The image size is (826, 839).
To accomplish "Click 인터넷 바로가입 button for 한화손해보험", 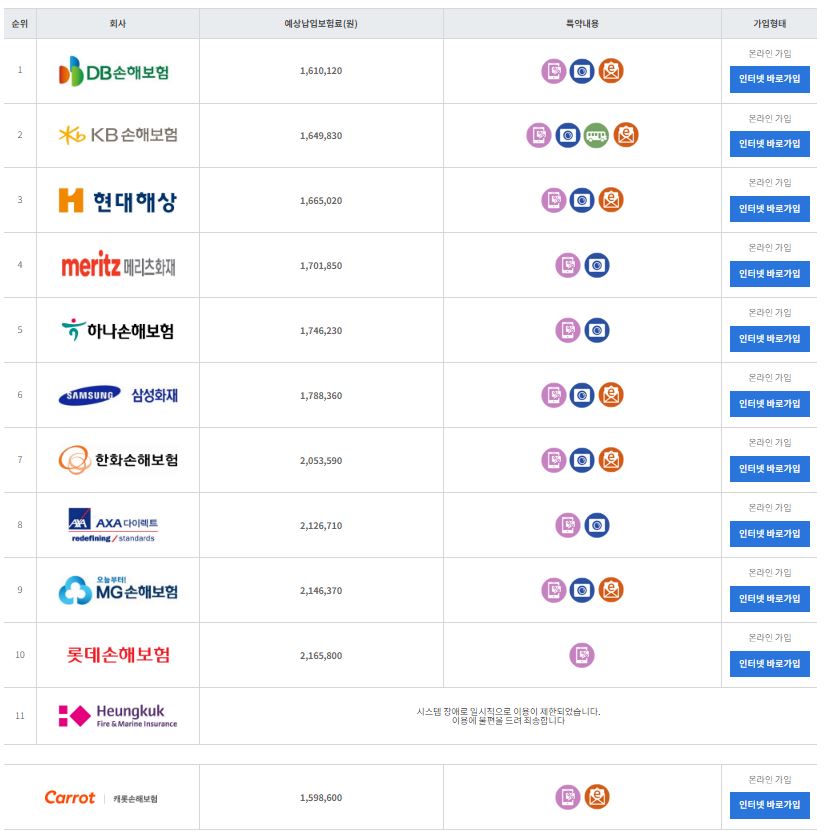I will coord(769,469).
